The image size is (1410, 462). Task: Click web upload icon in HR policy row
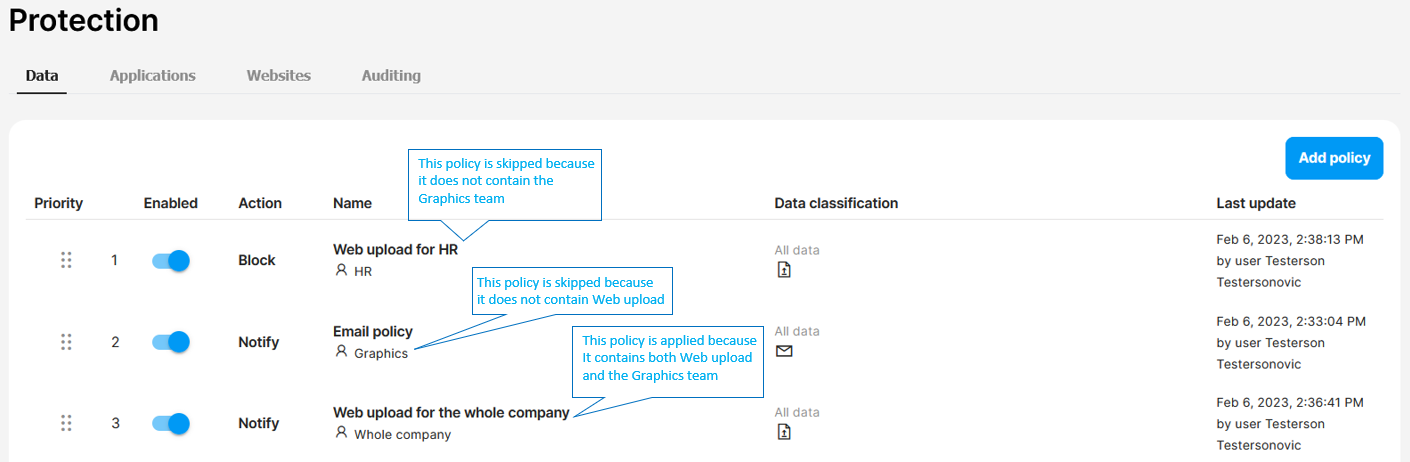pyautogui.click(x=784, y=270)
